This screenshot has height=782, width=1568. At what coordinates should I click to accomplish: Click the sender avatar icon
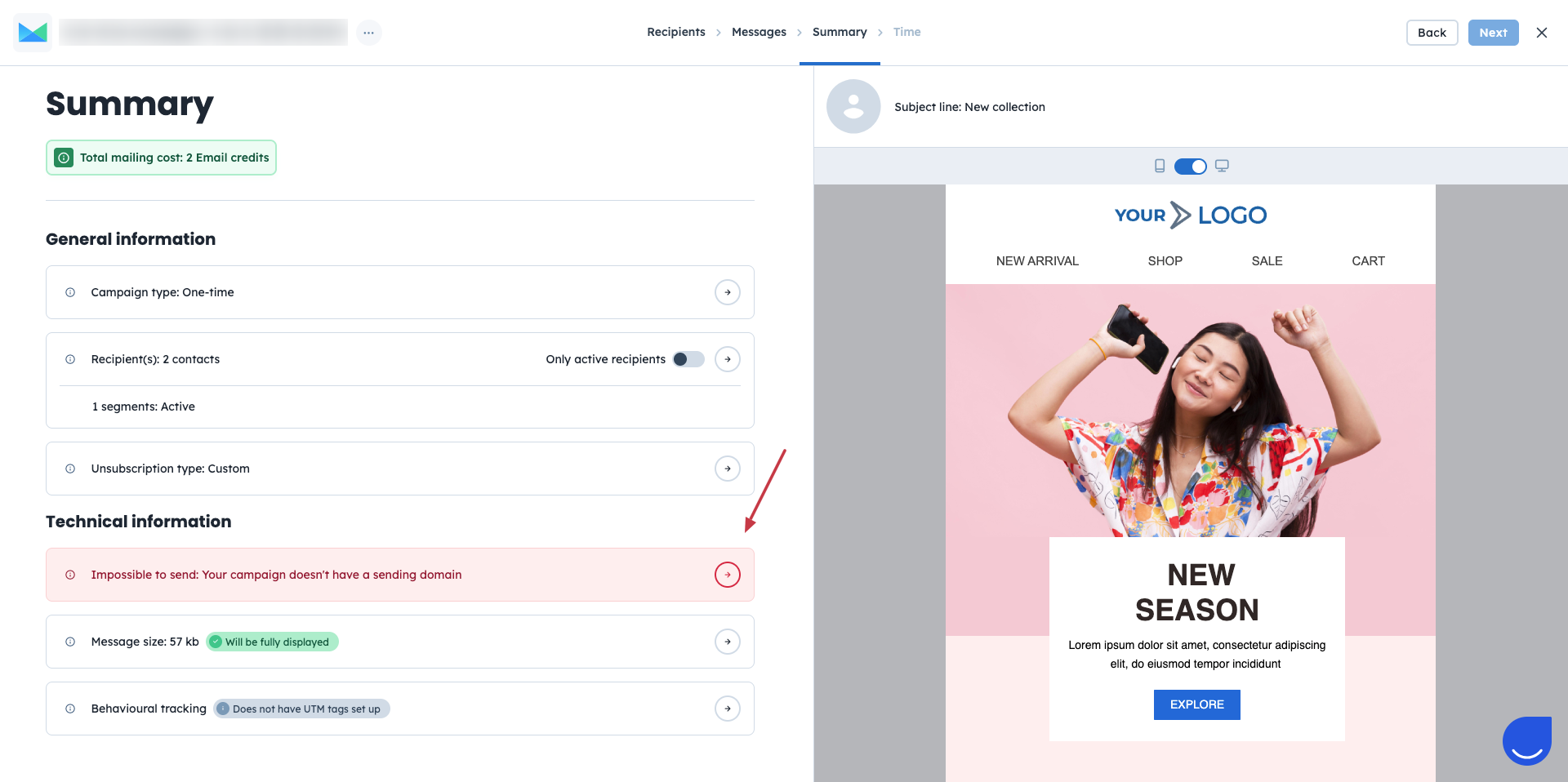853,107
